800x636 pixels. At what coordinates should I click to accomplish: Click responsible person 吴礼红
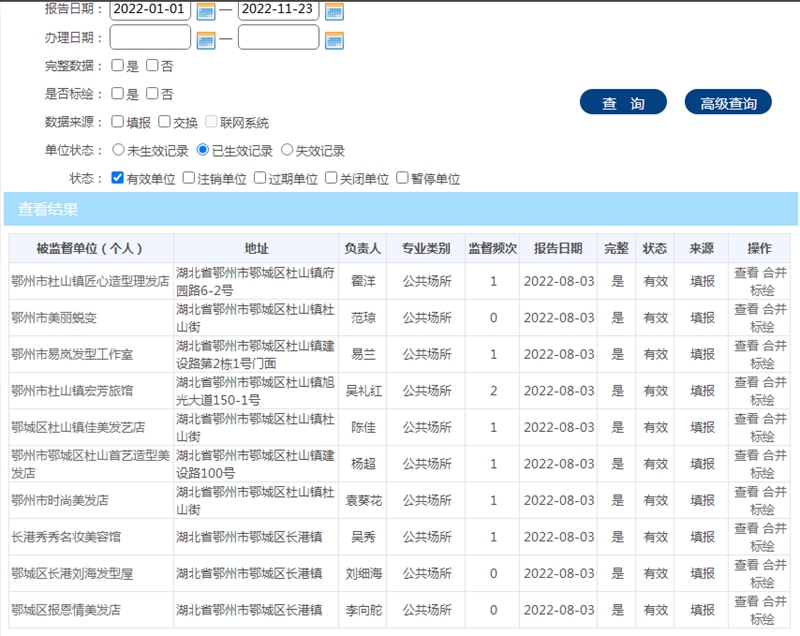363,391
